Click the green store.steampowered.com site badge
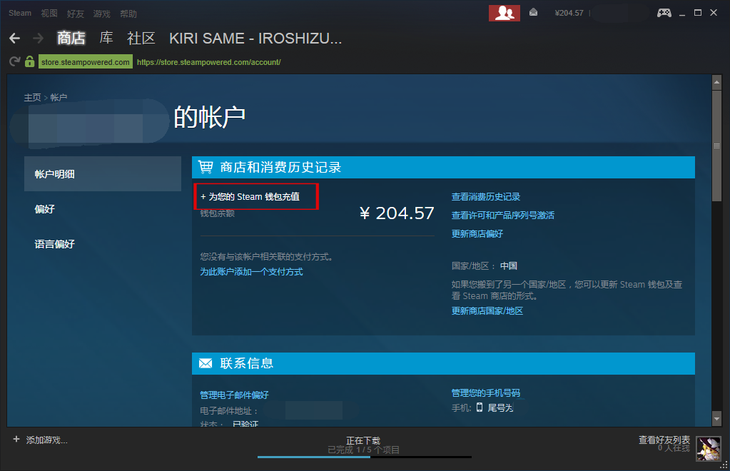This screenshot has height=471, width=730. (x=86, y=62)
